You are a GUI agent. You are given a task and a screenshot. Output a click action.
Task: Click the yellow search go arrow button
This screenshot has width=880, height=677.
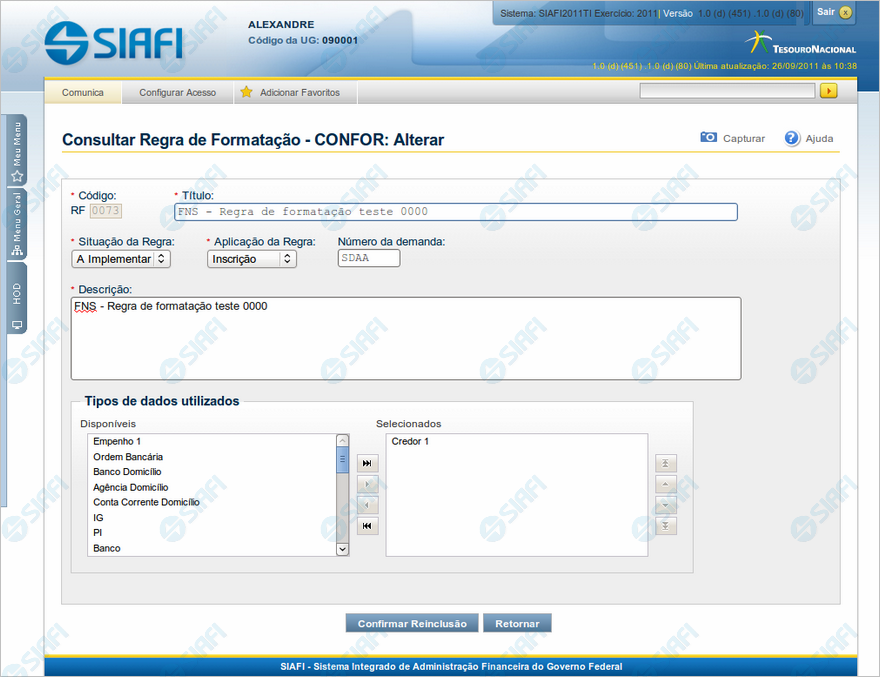(x=828, y=90)
